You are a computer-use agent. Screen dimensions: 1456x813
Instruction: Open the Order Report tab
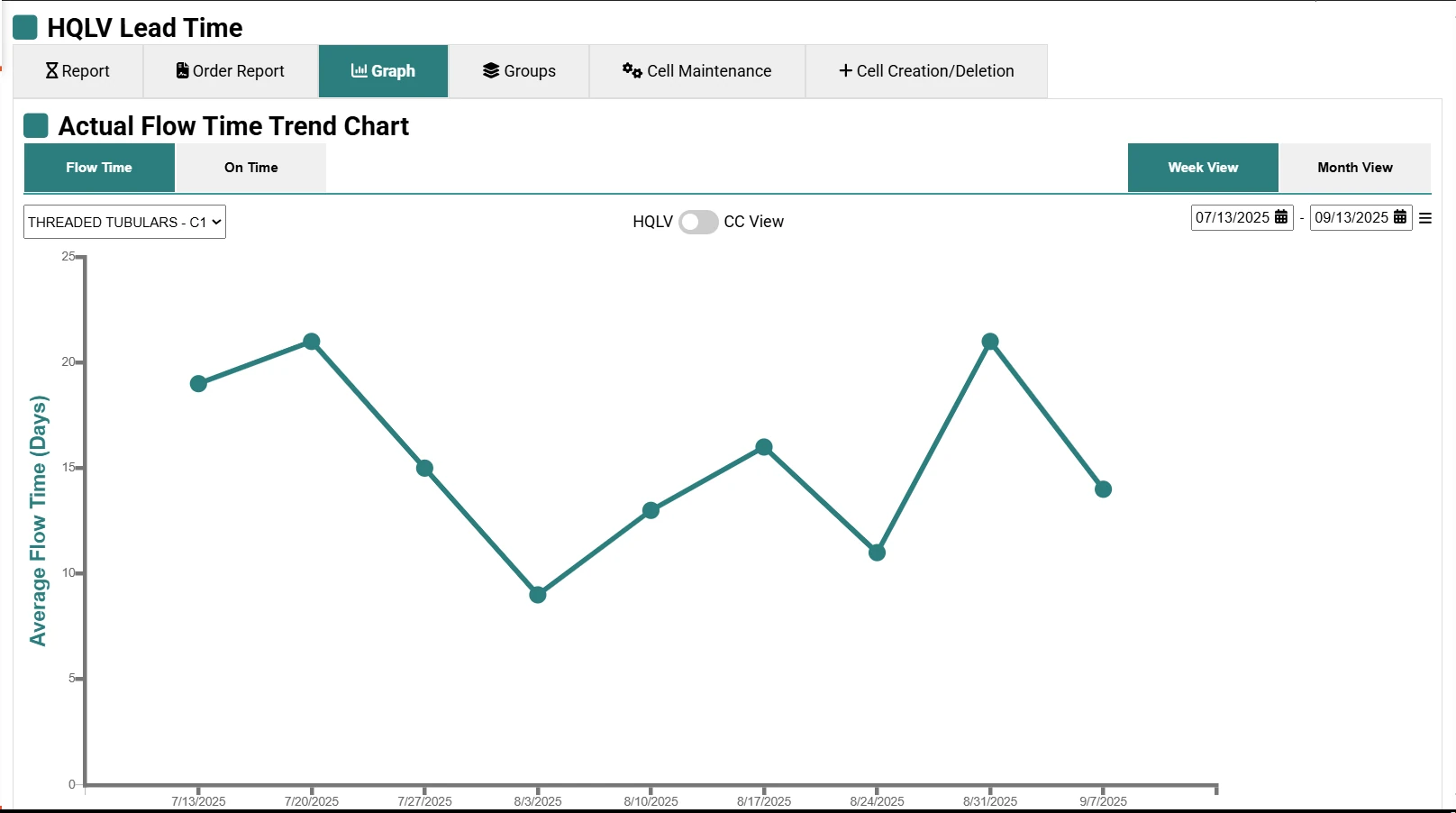[x=231, y=71]
